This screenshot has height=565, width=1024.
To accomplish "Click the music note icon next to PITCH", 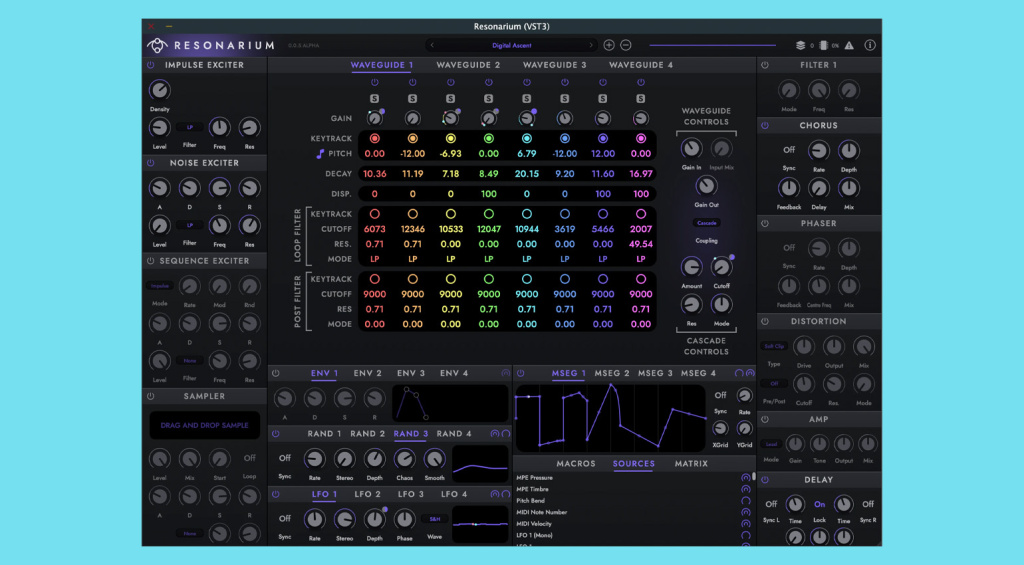I will [x=320, y=153].
